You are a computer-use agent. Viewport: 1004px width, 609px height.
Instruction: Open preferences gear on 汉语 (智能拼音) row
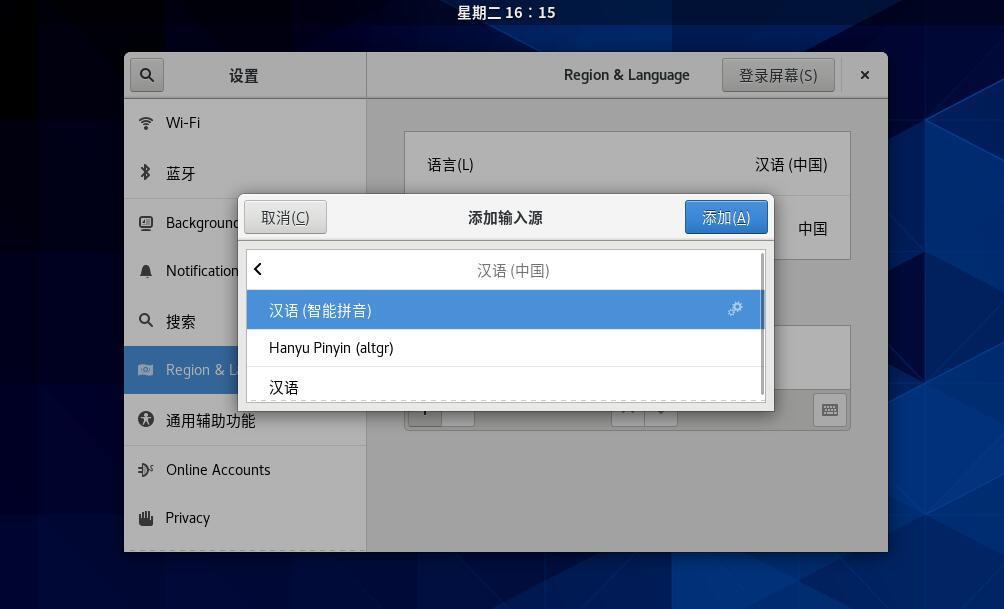(735, 310)
